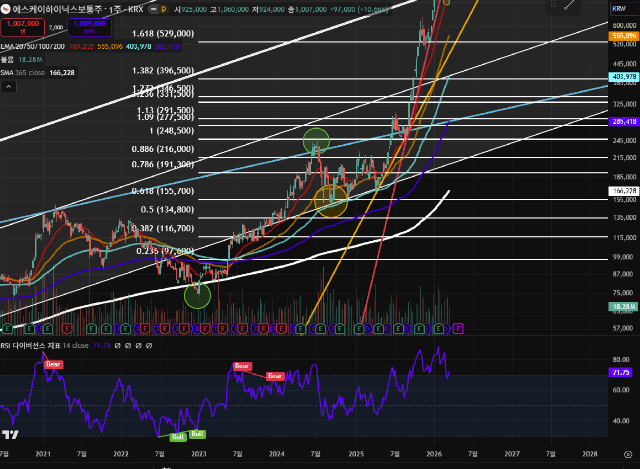Click the 2026 label on time axis
Screen dimensions: 640x469
(x=434, y=454)
